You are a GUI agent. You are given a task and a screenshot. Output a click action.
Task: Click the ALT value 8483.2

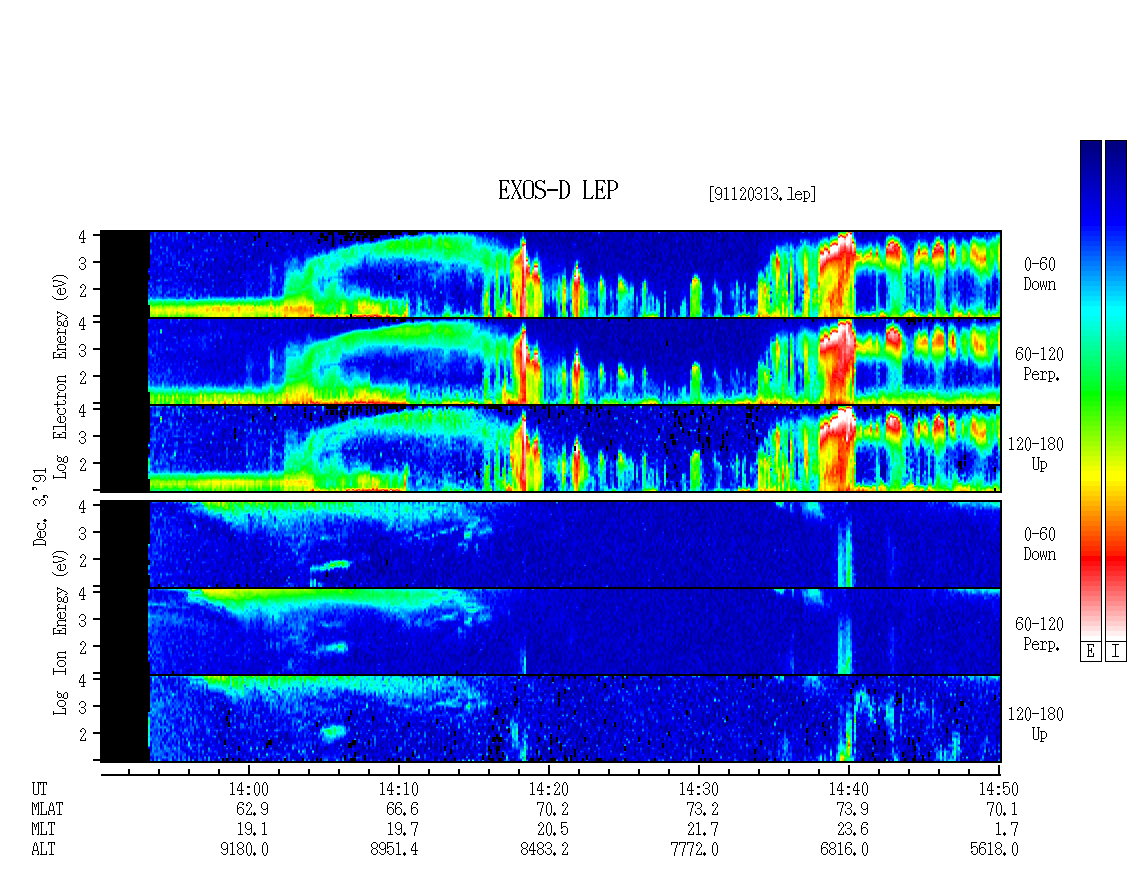tap(545, 850)
